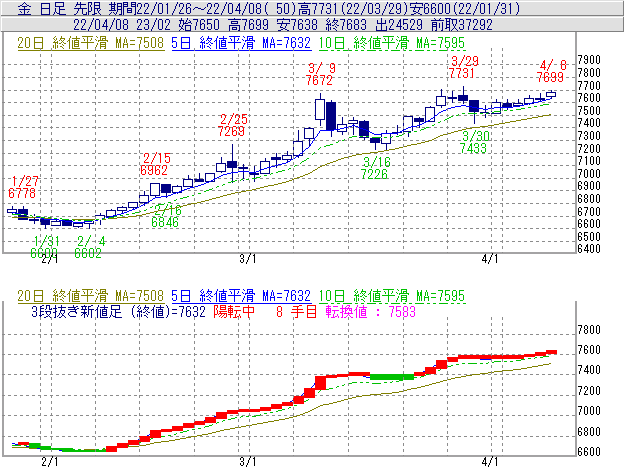Screen dimensions: 624x475
Task: Click the lower chart's 5日 終値平滑 MA=7632 legend
Action: [x=241, y=296]
